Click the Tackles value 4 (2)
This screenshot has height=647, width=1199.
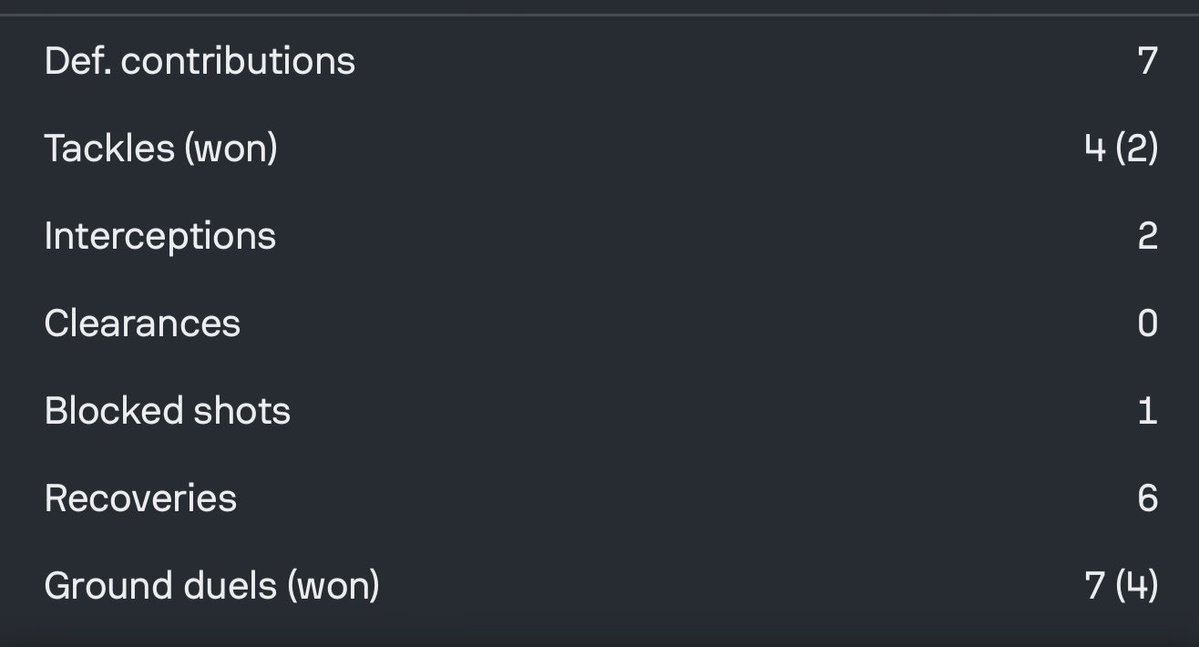click(x=1121, y=148)
